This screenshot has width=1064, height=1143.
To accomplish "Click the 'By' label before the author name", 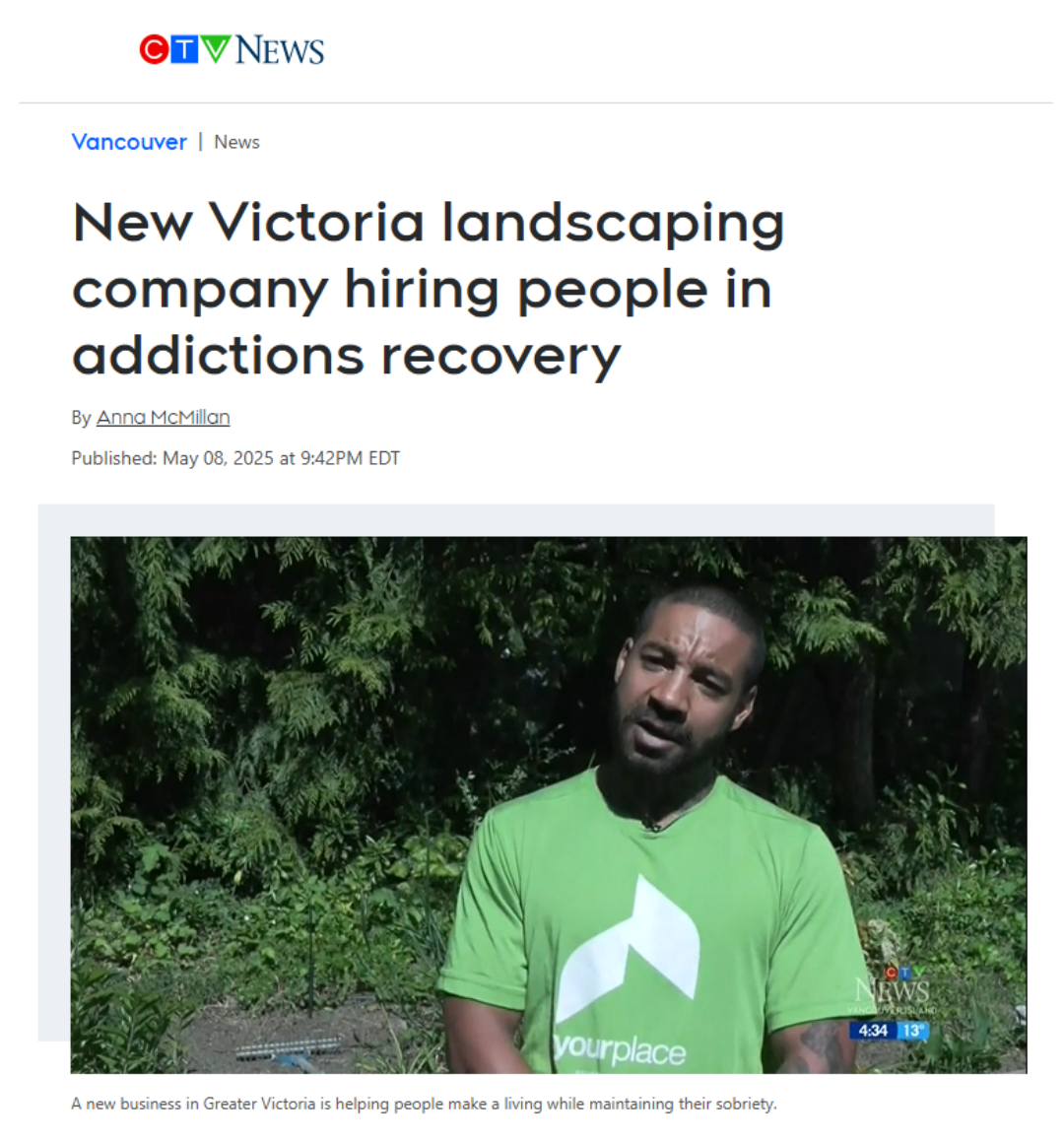I will coord(81,418).
